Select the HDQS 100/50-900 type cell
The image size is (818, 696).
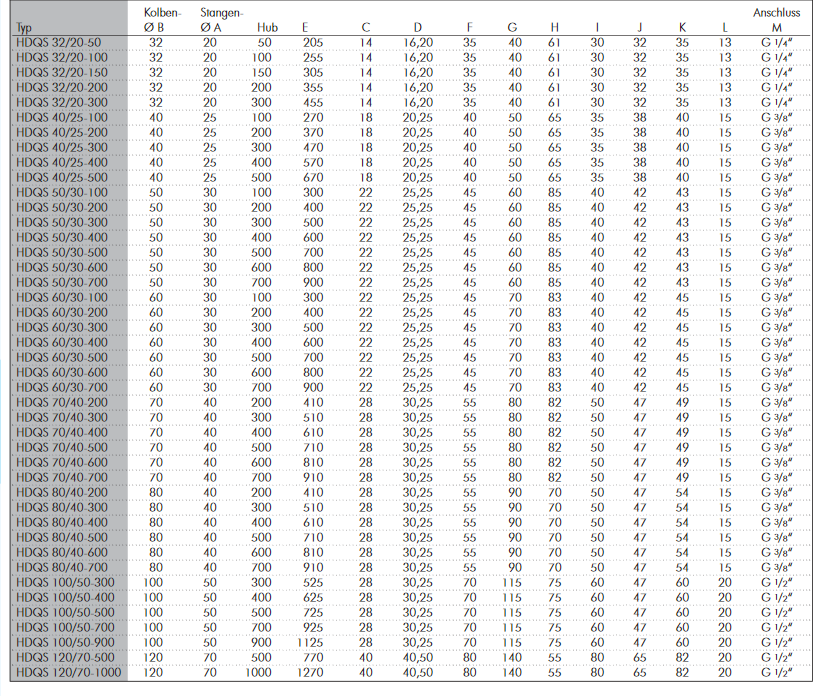coord(66,641)
